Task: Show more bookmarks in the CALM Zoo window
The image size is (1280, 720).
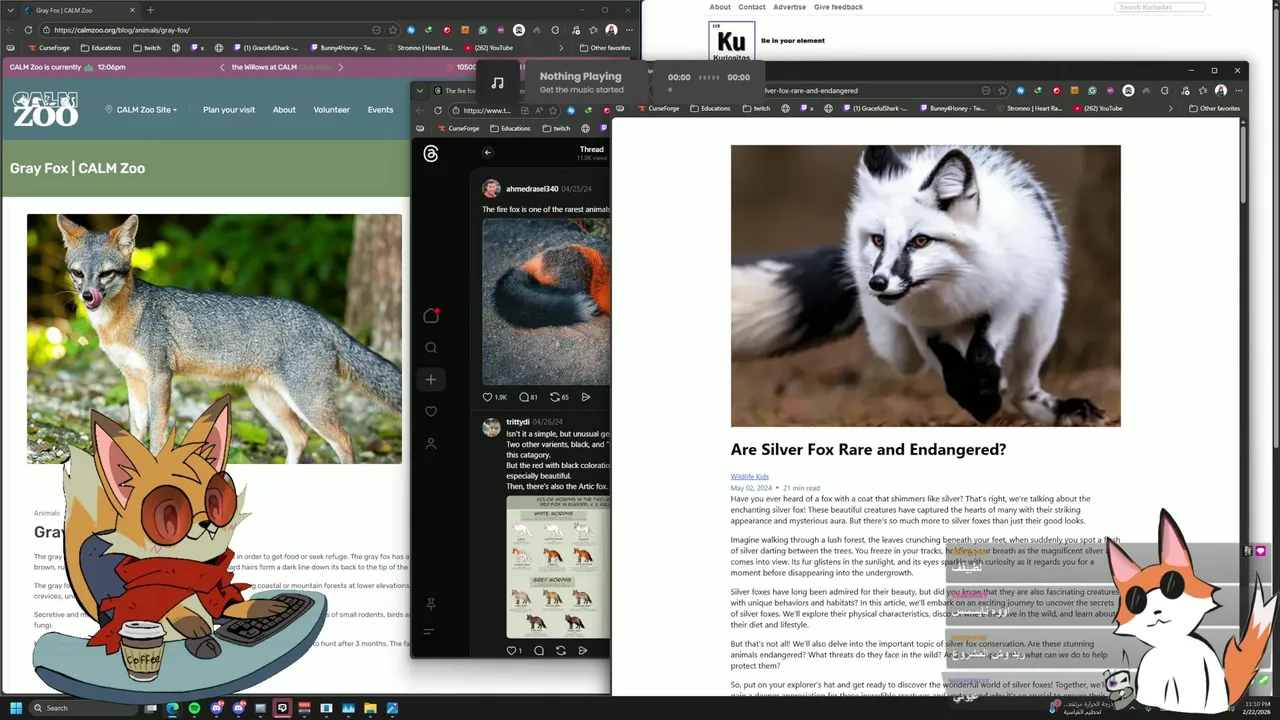Action: point(560,48)
